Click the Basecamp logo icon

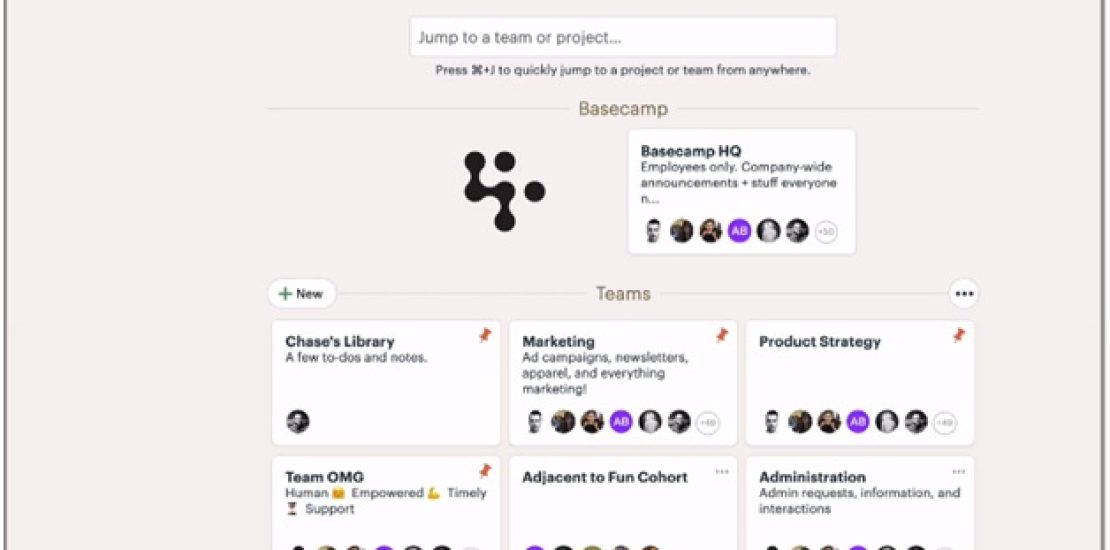pos(504,191)
